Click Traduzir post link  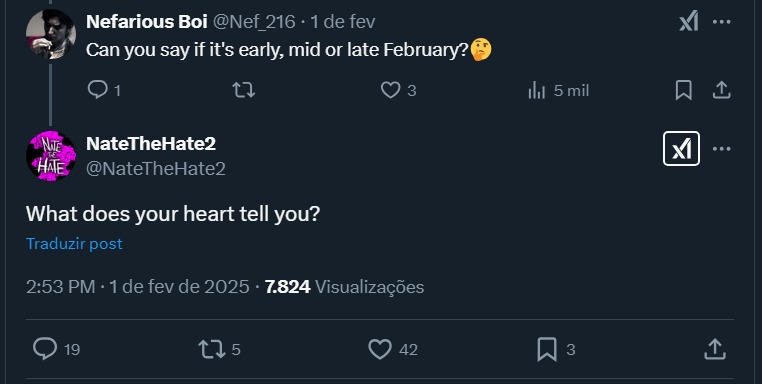pyautogui.click(x=74, y=244)
